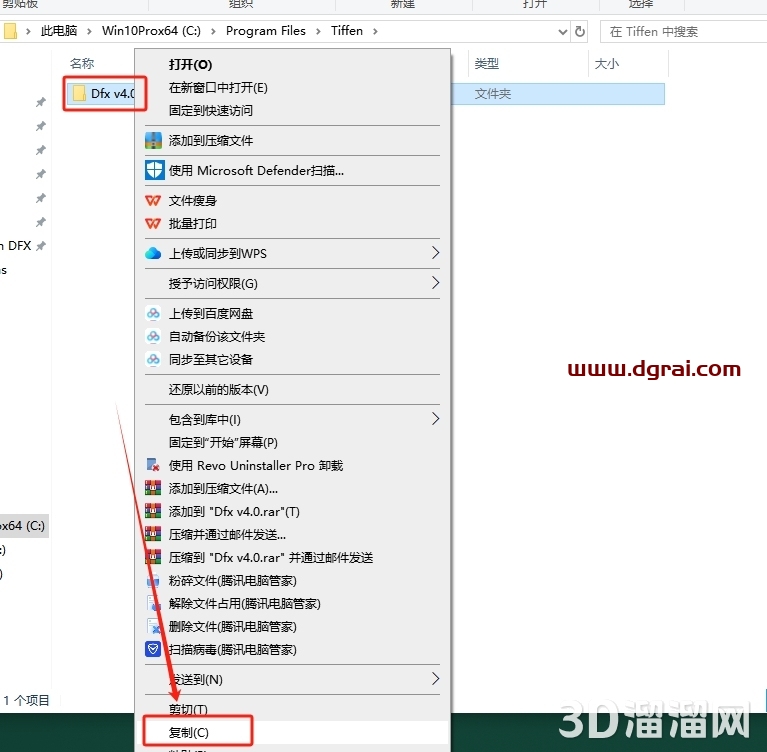Open the chevron after Program Files breadcrumb

(x=318, y=31)
